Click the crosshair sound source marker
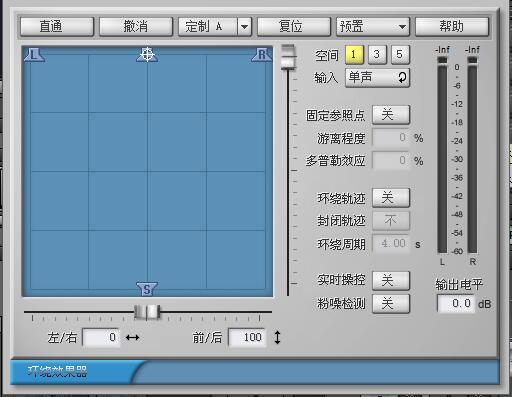Viewport: 512px width, 397px height. click(x=147, y=54)
